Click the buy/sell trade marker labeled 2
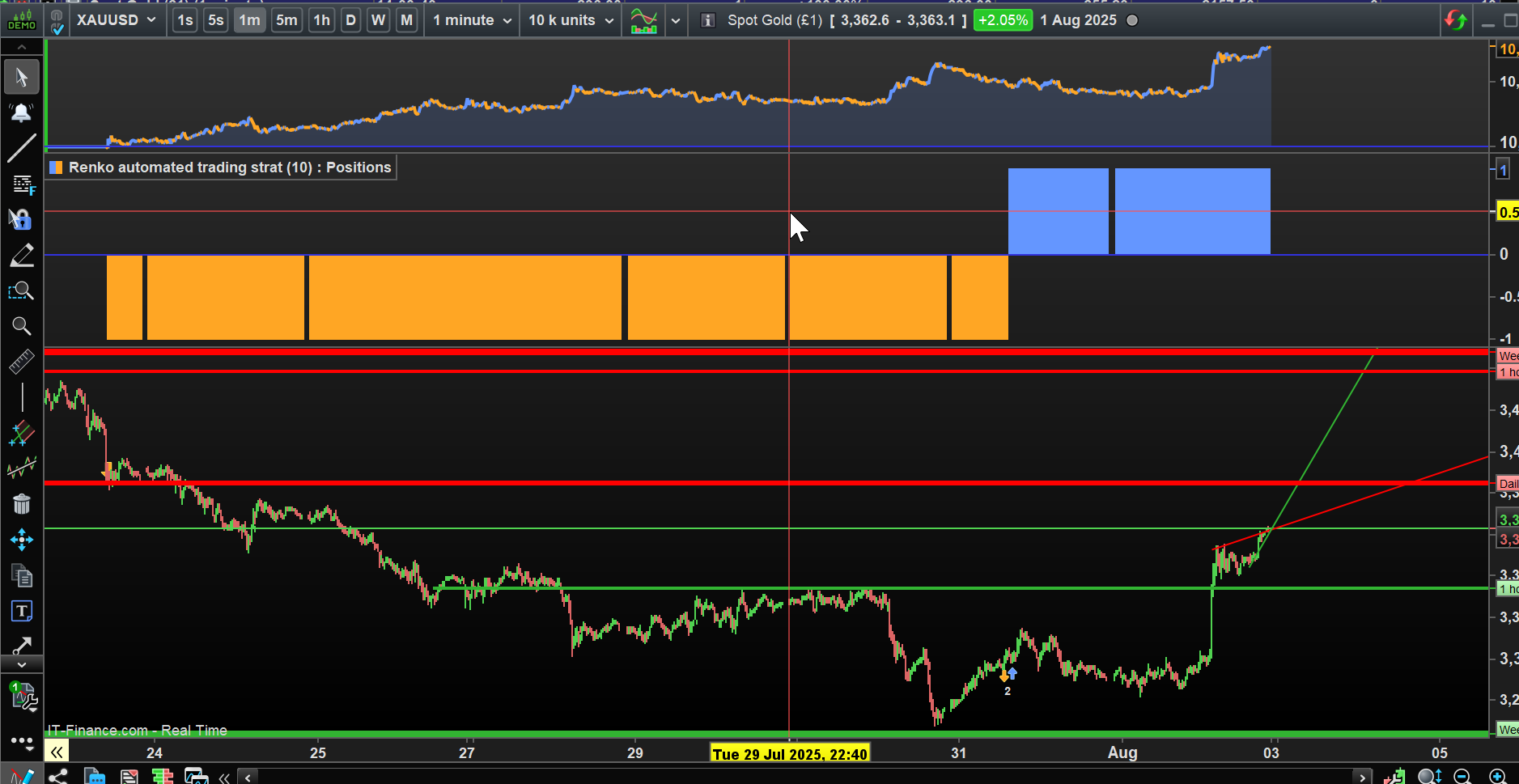Image resolution: width=1519 pixels, height=784 pixels. coord(1008,680)
